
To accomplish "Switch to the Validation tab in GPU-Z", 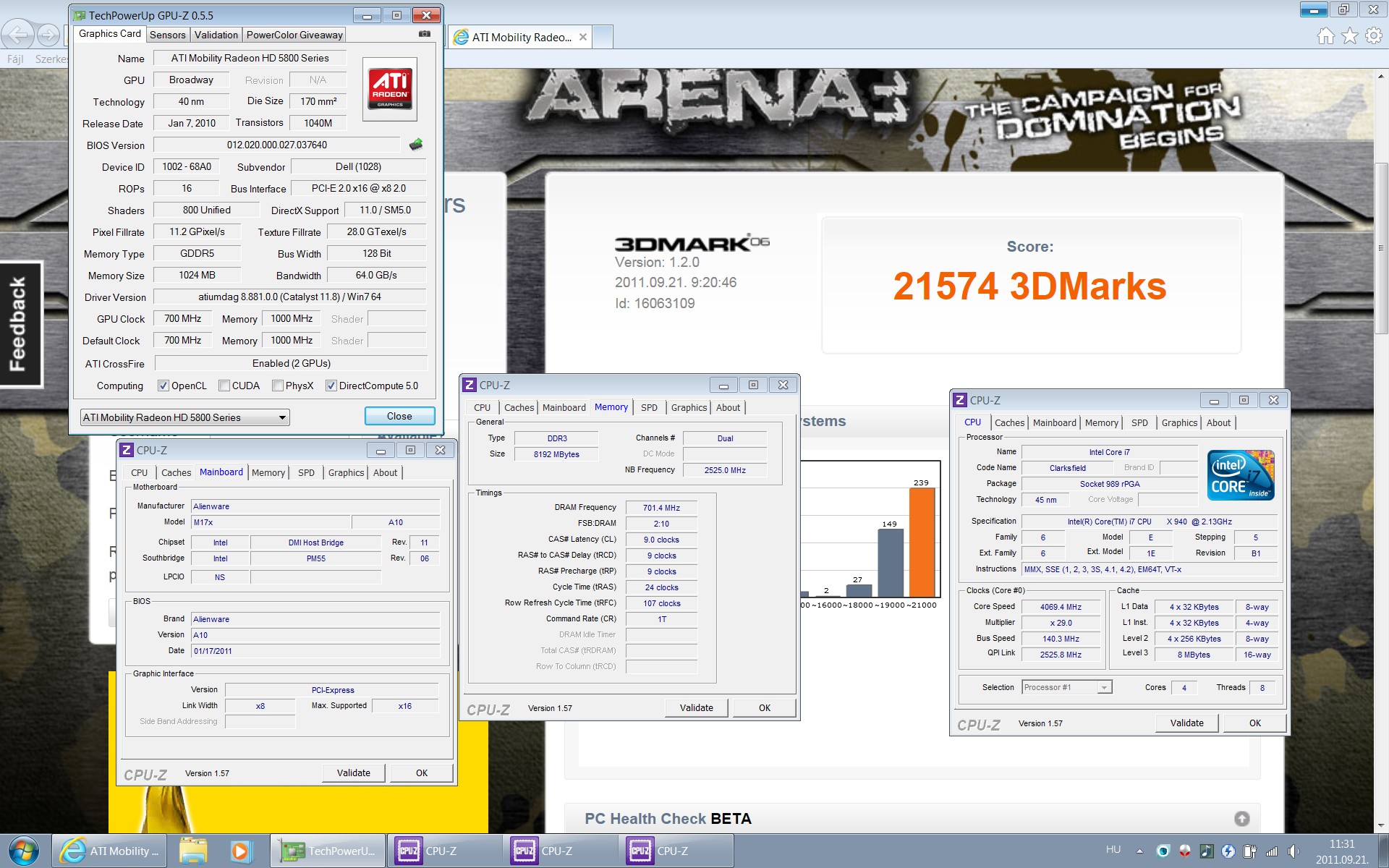I will click(x=216, y=35).
